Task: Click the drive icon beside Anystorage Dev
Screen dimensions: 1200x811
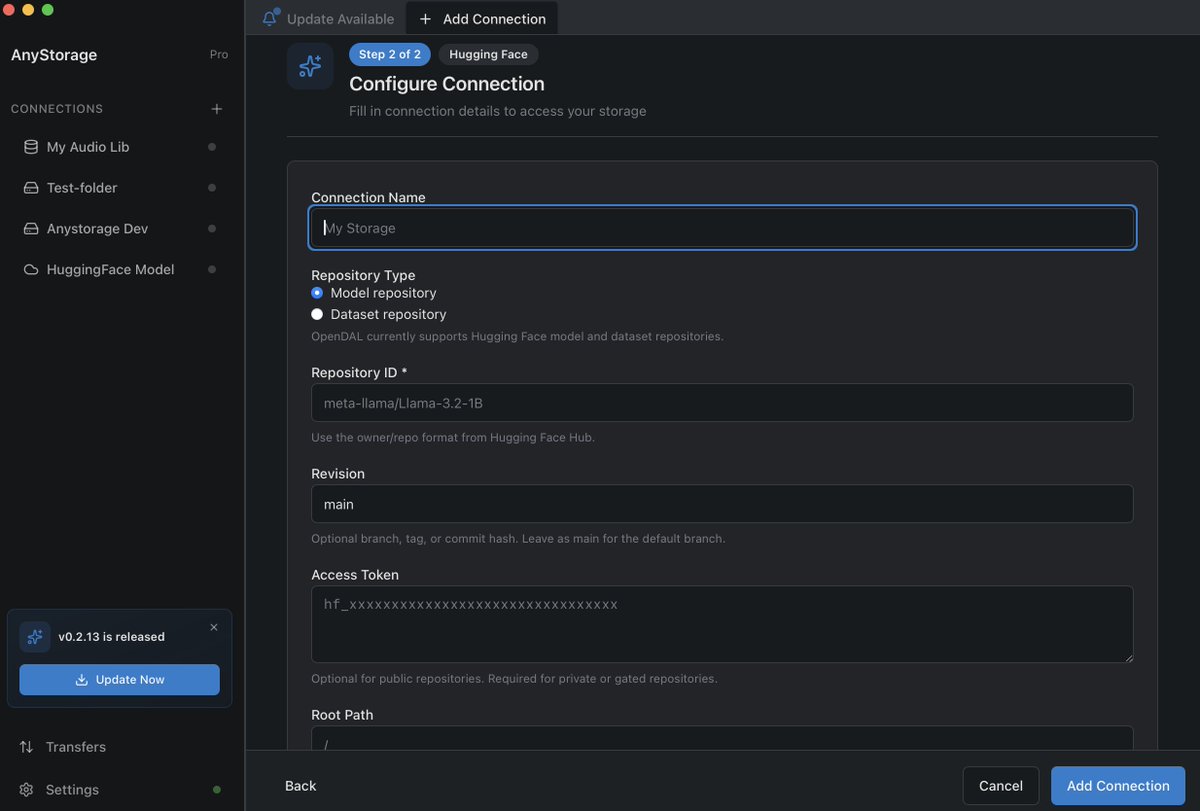Action: point(31,229)
